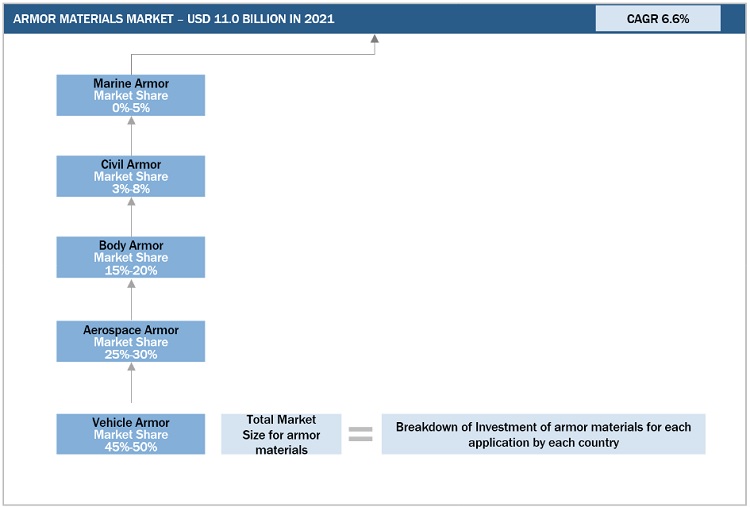This screenshot has height=507, width=750.
Task: Click the equals sign icon
Action: point(360,434)
